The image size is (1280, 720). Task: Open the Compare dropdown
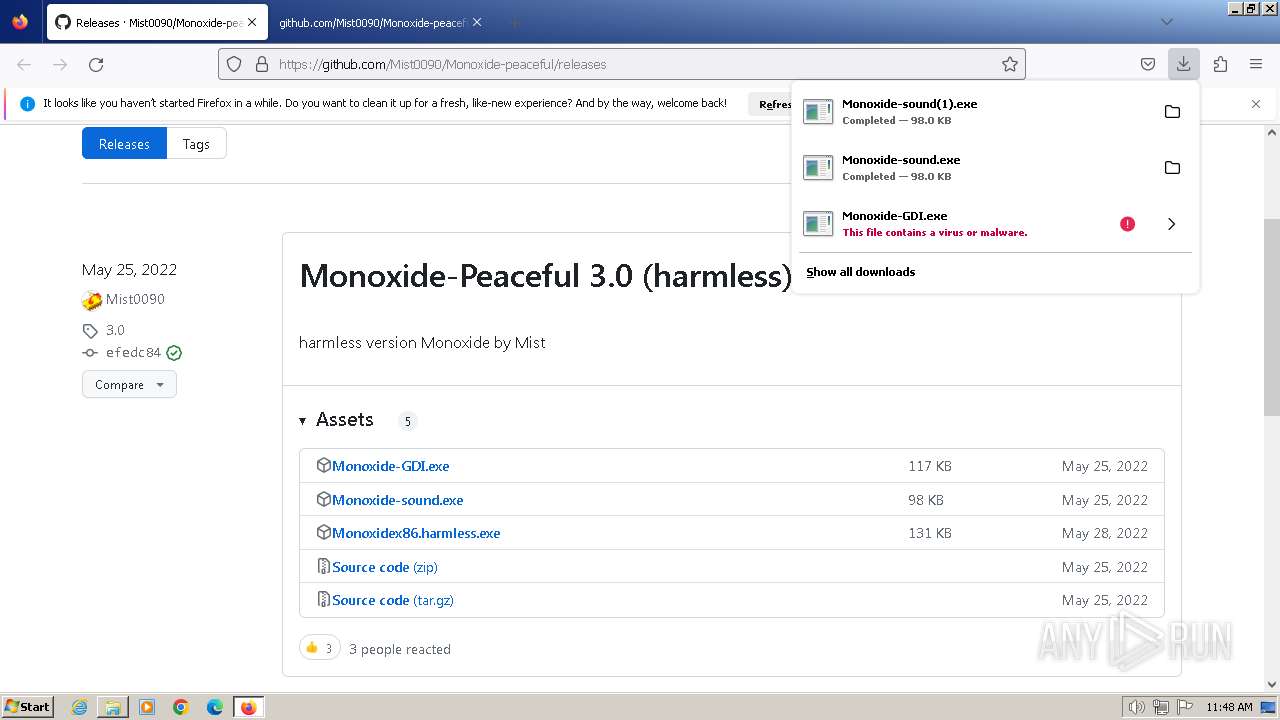pyautogui.click(x=129, y=385)
